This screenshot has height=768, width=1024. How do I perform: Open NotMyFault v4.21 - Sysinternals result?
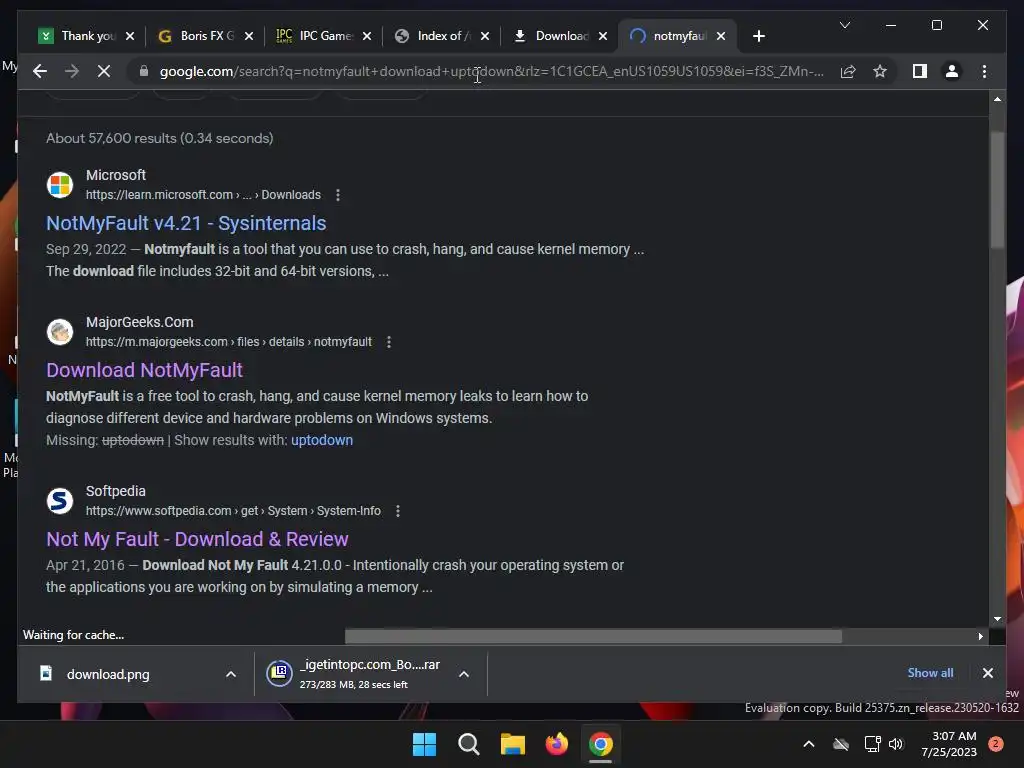pyautogui.click(x=185, y=223)
